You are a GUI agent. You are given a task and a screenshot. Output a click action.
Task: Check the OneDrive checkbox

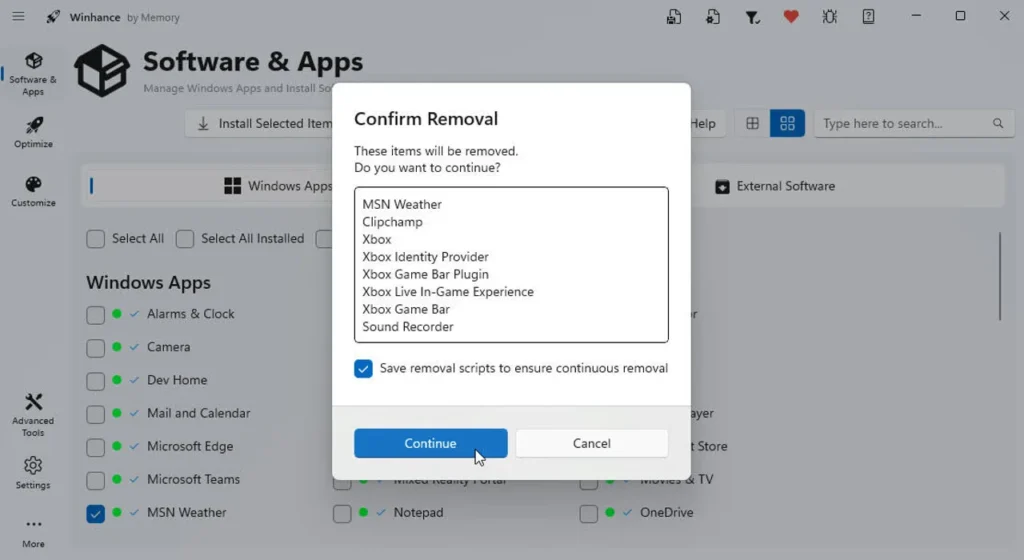click(588, 514)
